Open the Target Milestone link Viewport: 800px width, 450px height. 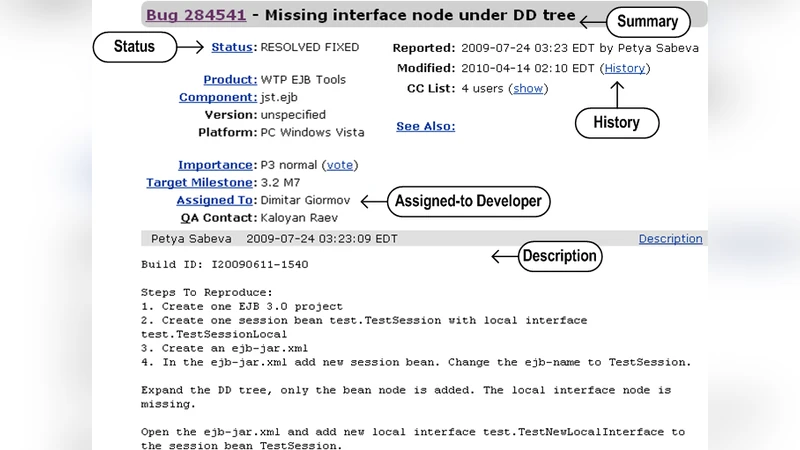pos(200,182)
